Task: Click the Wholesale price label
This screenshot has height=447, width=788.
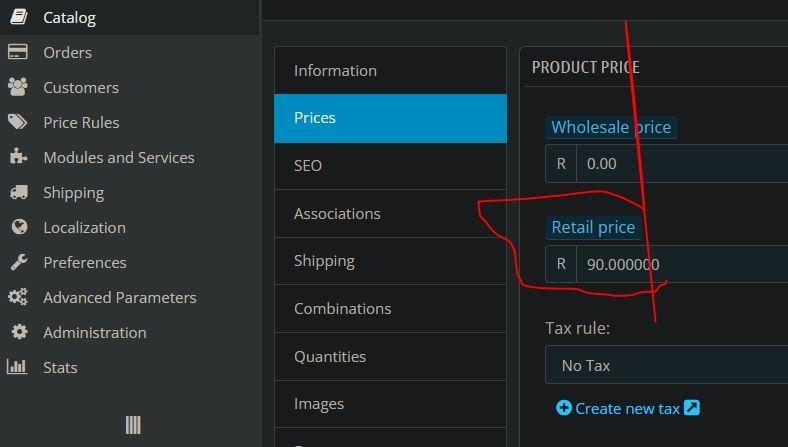Action: pos(611,127)
